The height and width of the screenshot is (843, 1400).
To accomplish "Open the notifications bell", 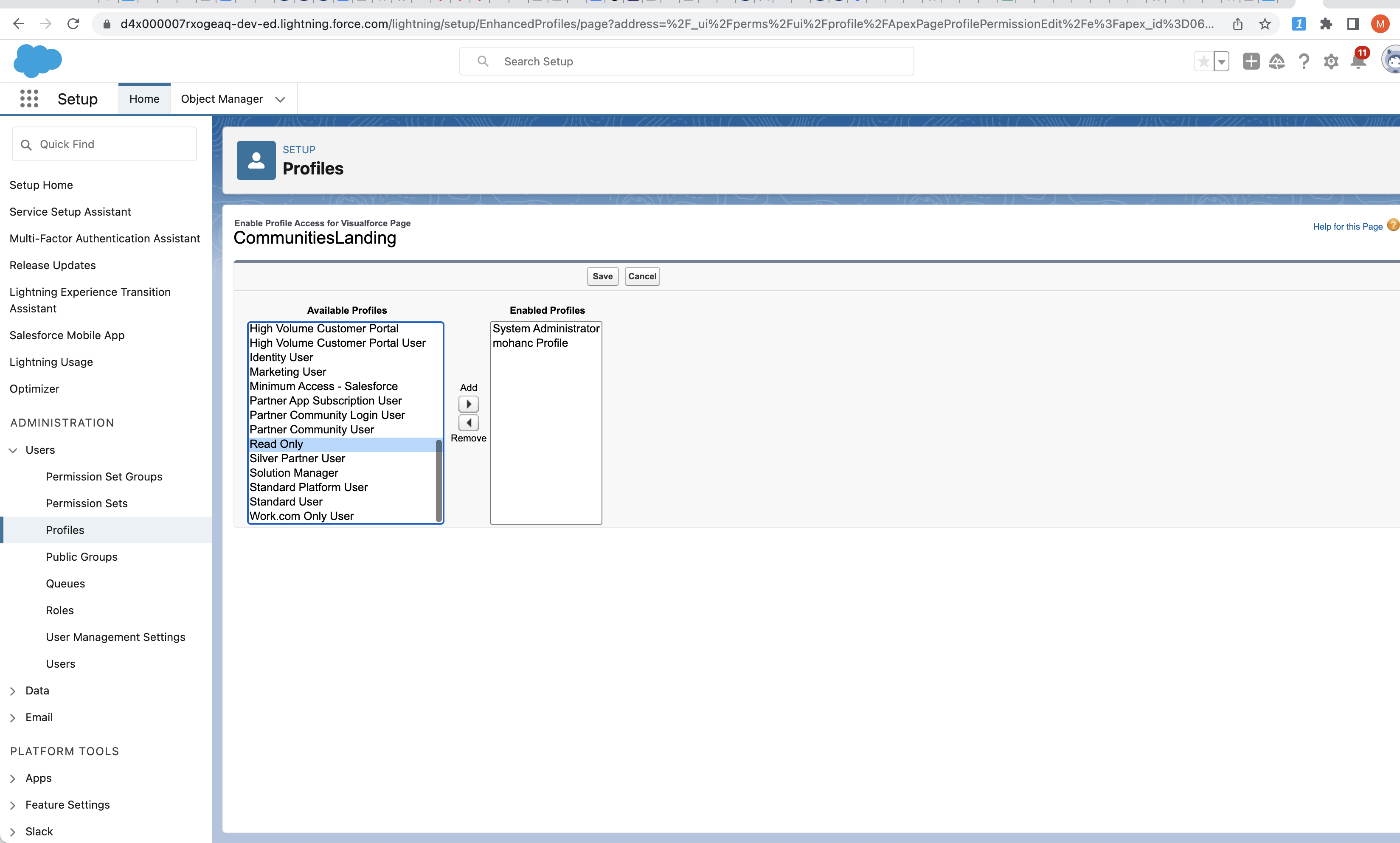I will pos(1358,60).
